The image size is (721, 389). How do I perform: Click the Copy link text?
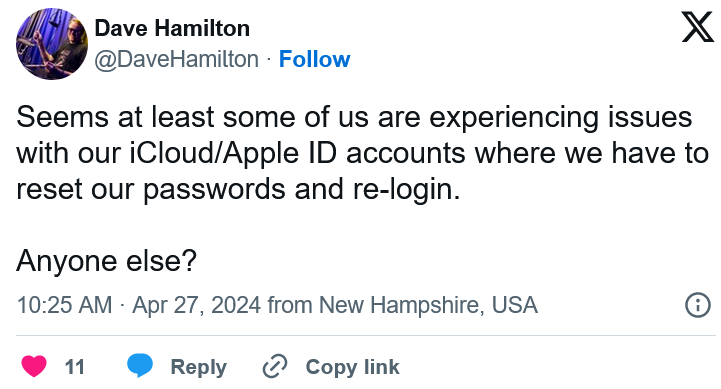coord(352,367)
